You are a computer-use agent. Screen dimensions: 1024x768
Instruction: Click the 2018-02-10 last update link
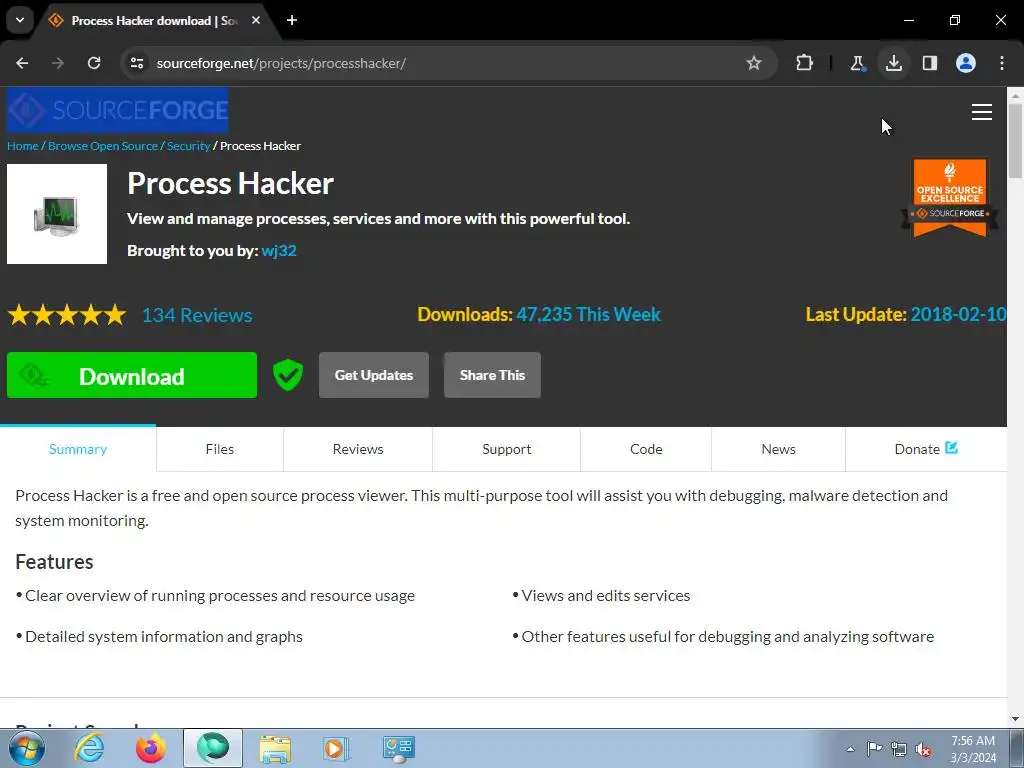tap(958, 314)
